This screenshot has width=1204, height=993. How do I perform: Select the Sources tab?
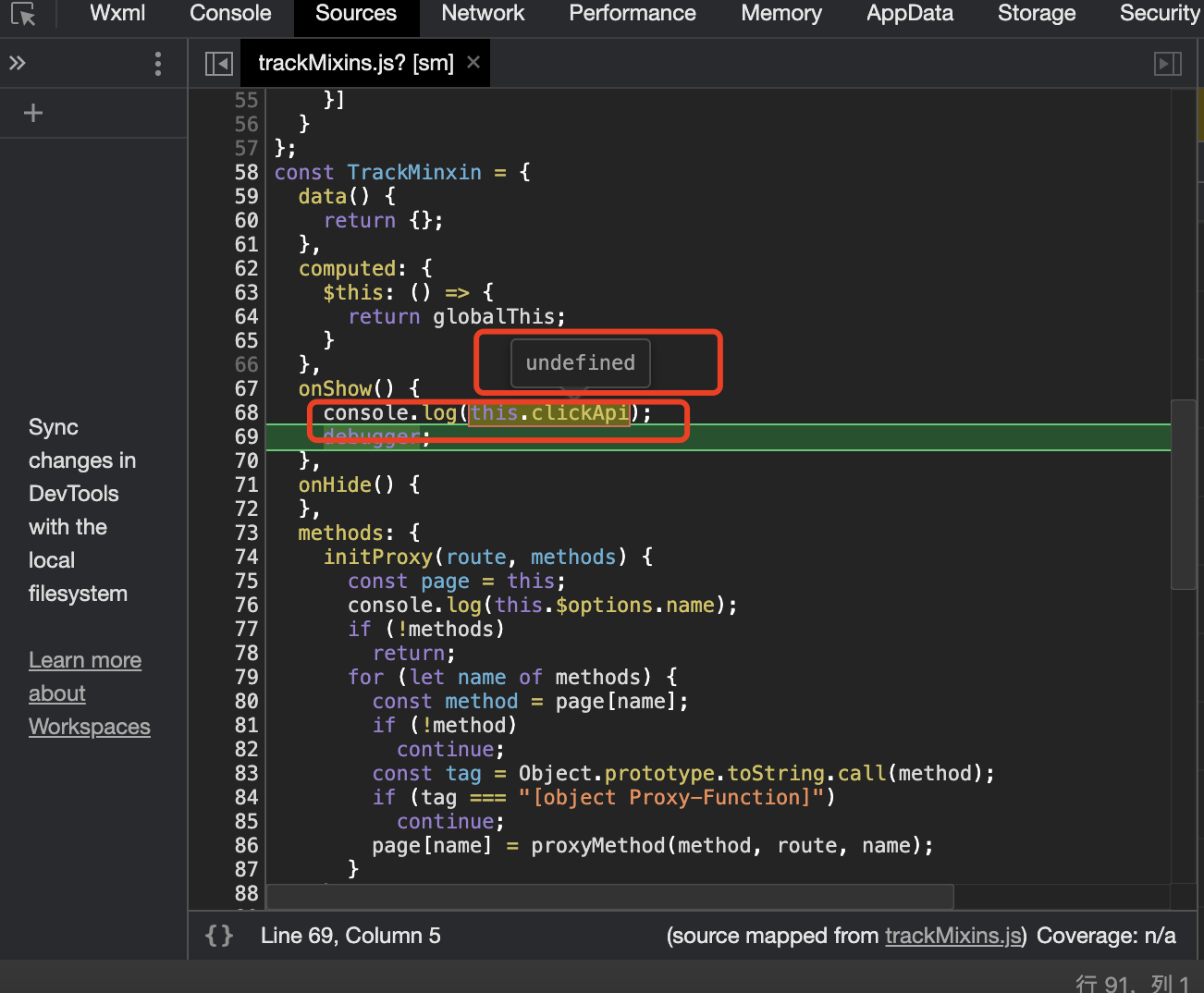coord(356,13)
